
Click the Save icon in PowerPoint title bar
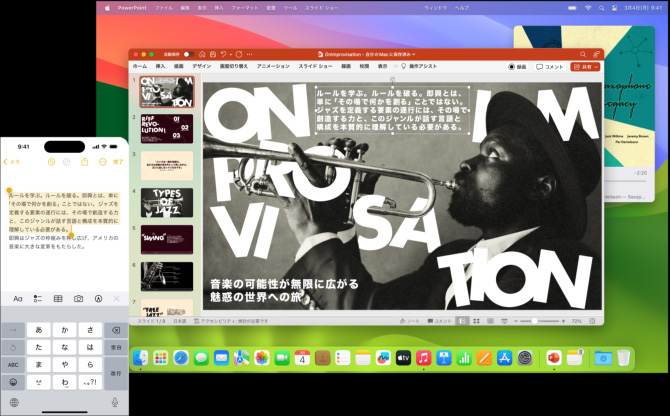[x=213, y=54]
